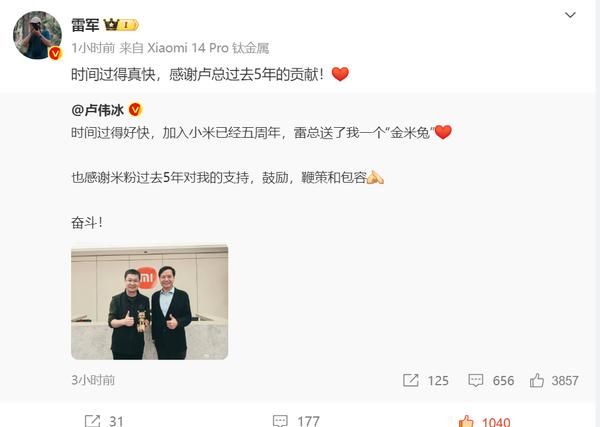Open the post options chevron menu

pos(570,15)
